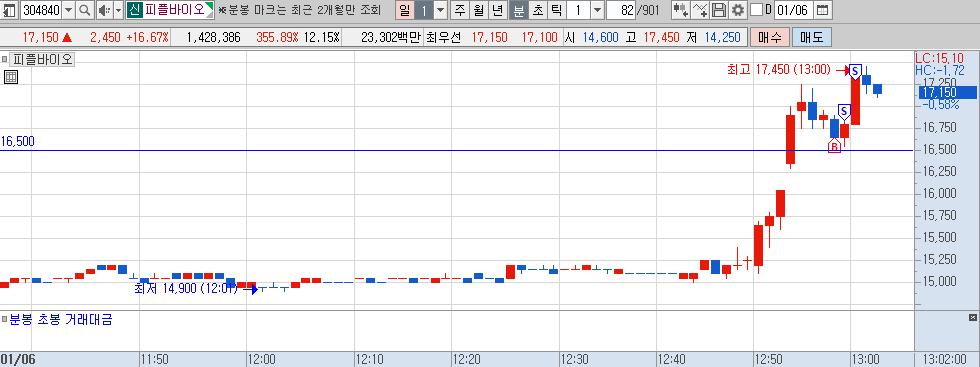Switch to the 주 weekly period tab

click(460, 10)
